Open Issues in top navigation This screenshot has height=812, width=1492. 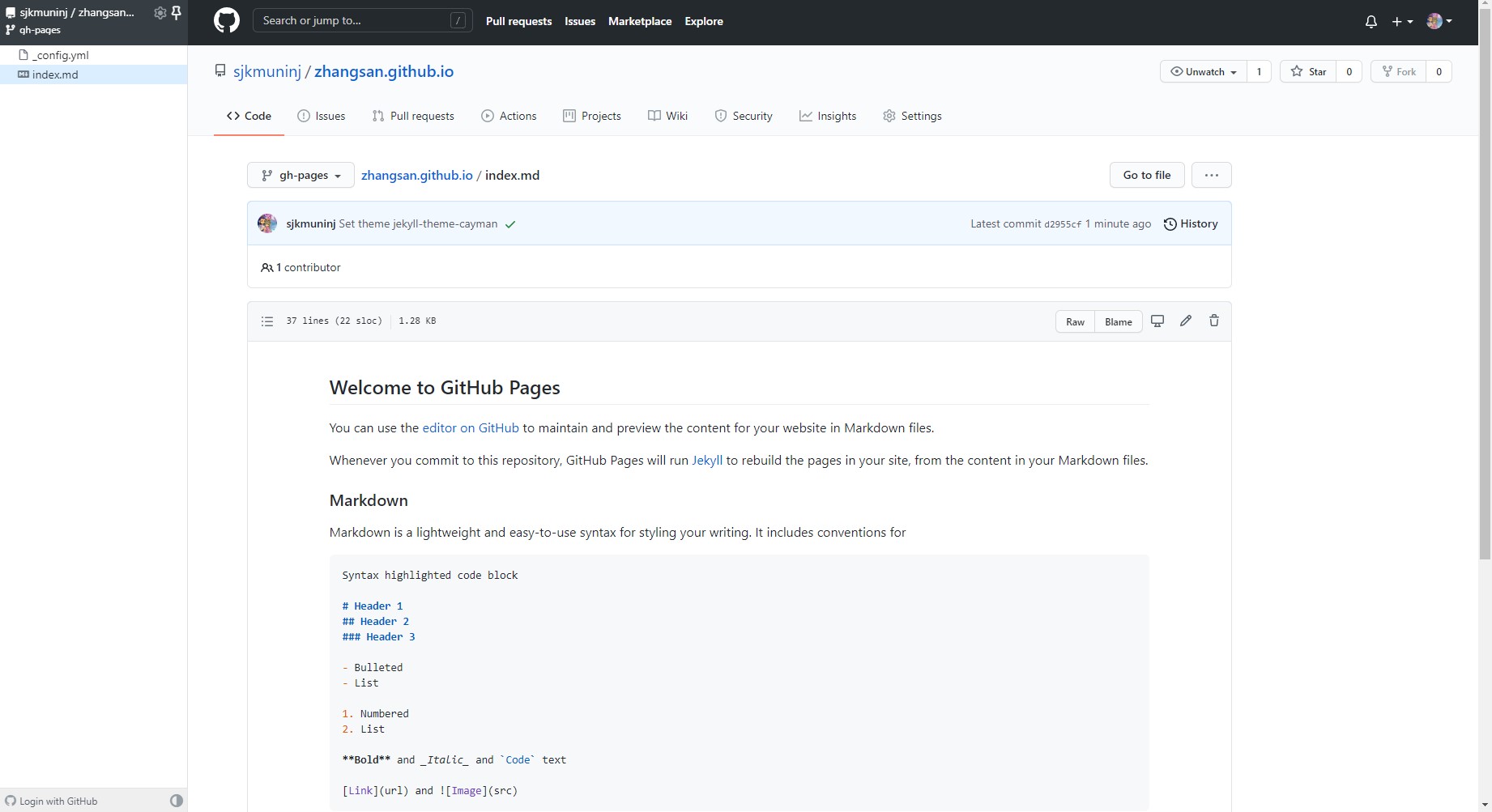point(580,22)
